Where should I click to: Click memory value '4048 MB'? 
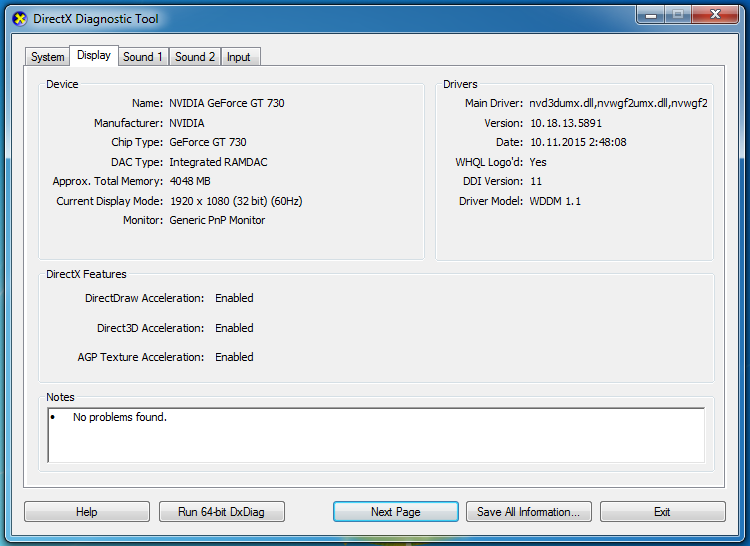tap(190, 181)
